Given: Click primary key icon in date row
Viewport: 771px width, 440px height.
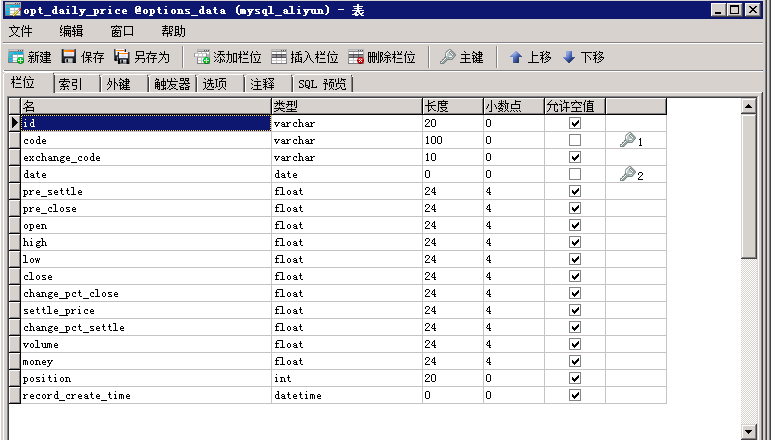Looking at the screenshot, I should click(x=627, y=174).
